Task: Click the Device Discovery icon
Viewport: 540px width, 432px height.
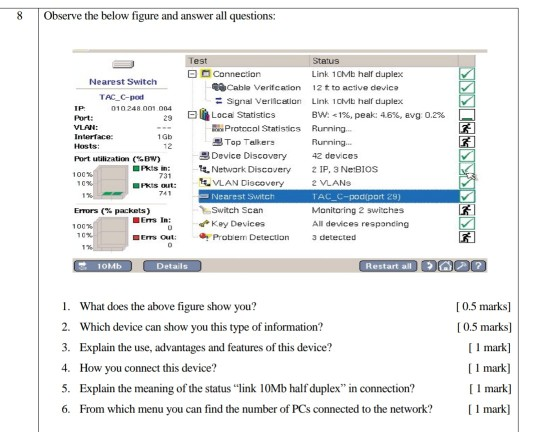Action: pyautogui.click(x=205, y=155)
